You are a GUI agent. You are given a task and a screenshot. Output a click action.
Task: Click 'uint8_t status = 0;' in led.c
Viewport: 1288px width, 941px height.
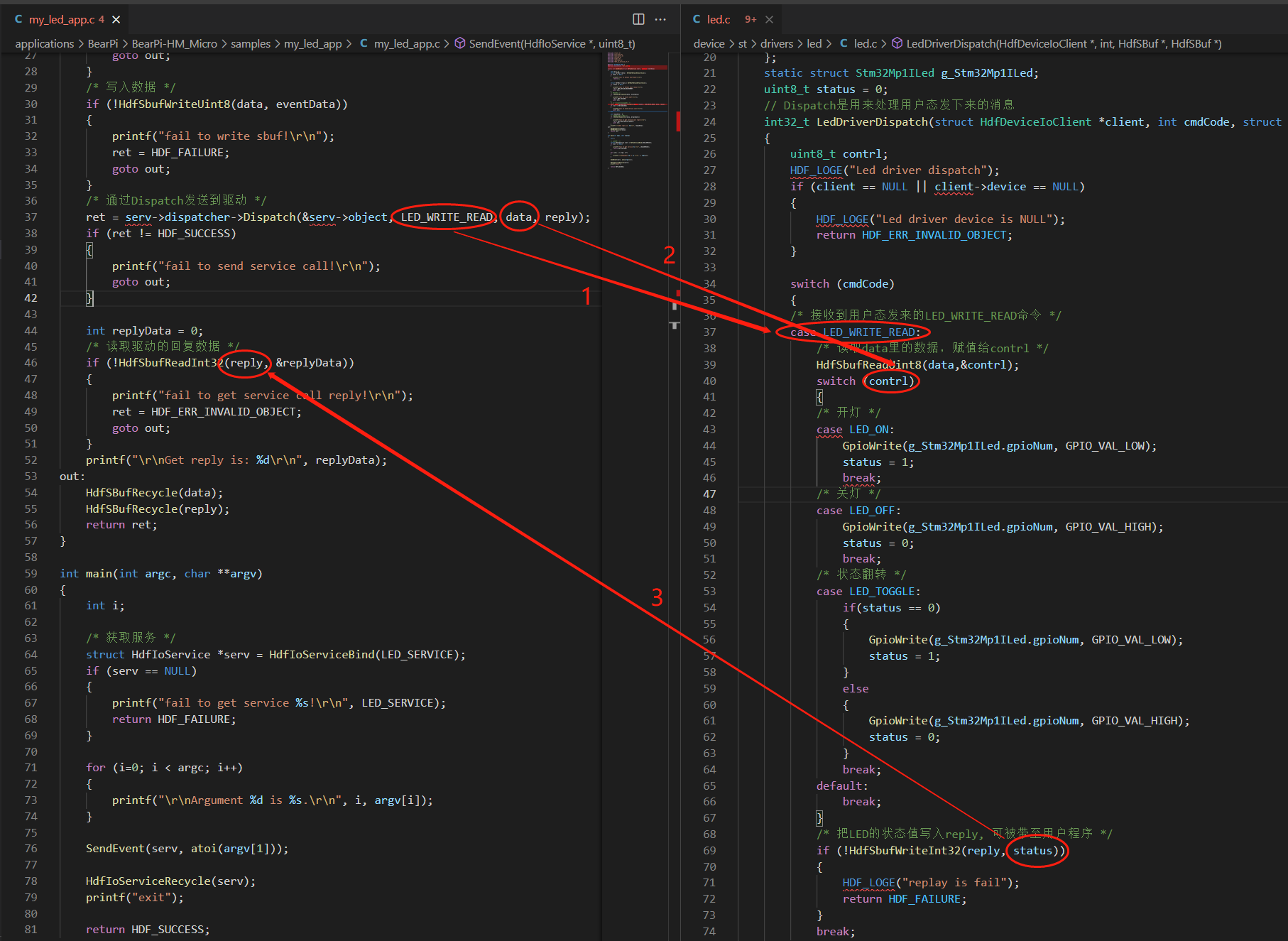[825, 89]
